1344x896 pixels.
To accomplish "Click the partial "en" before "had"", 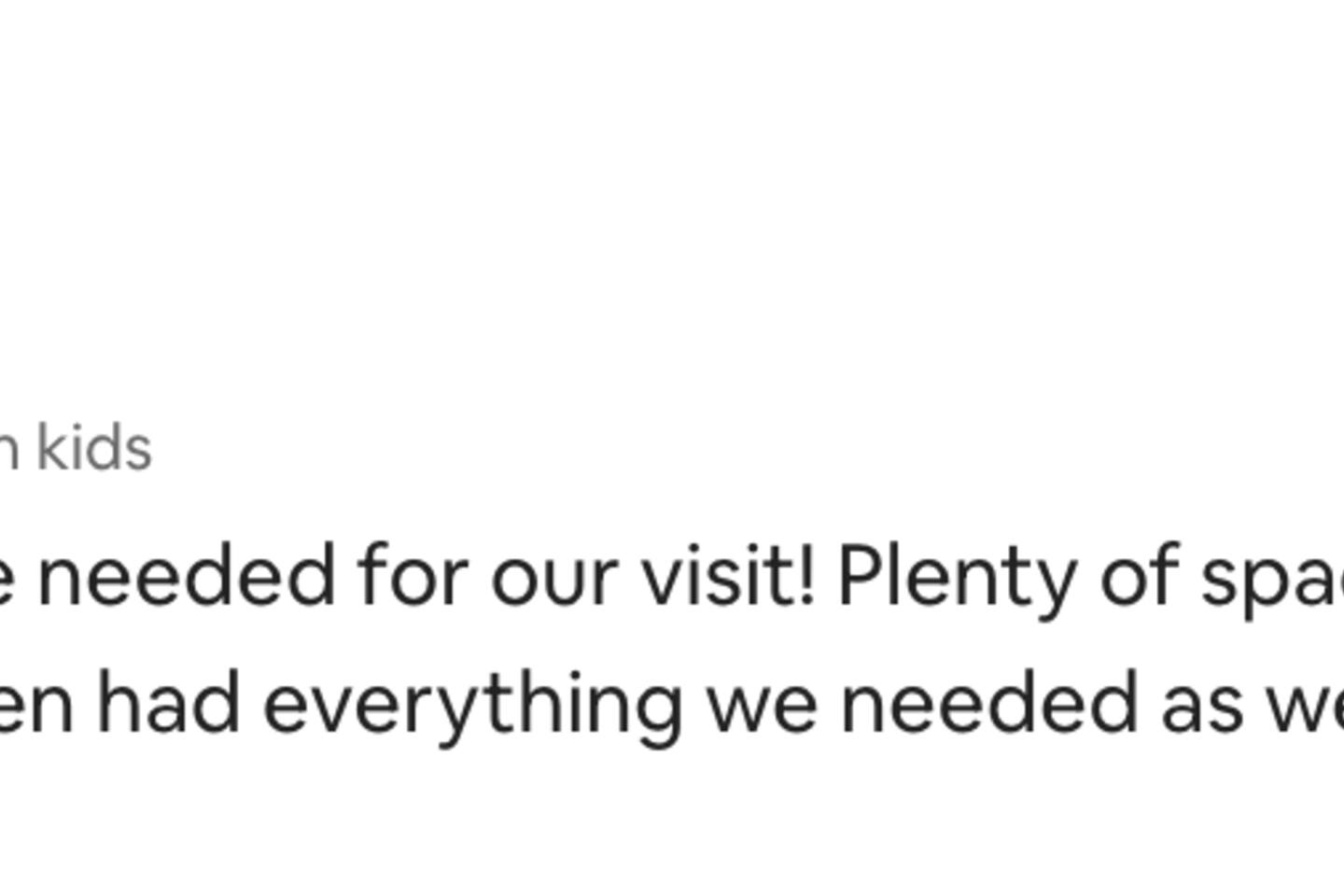I will tap(35, 705).
